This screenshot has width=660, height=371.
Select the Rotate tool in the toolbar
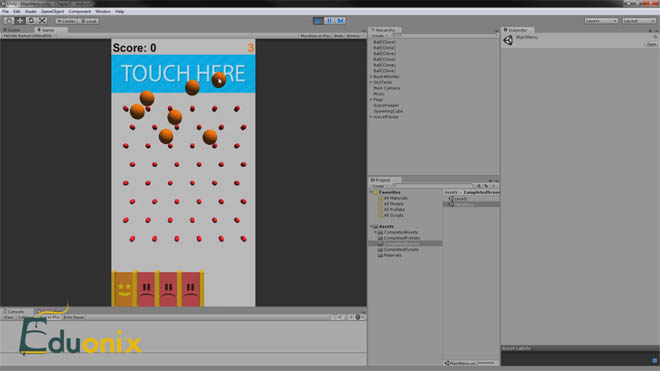pyautogui.click(x=31, y=21)
